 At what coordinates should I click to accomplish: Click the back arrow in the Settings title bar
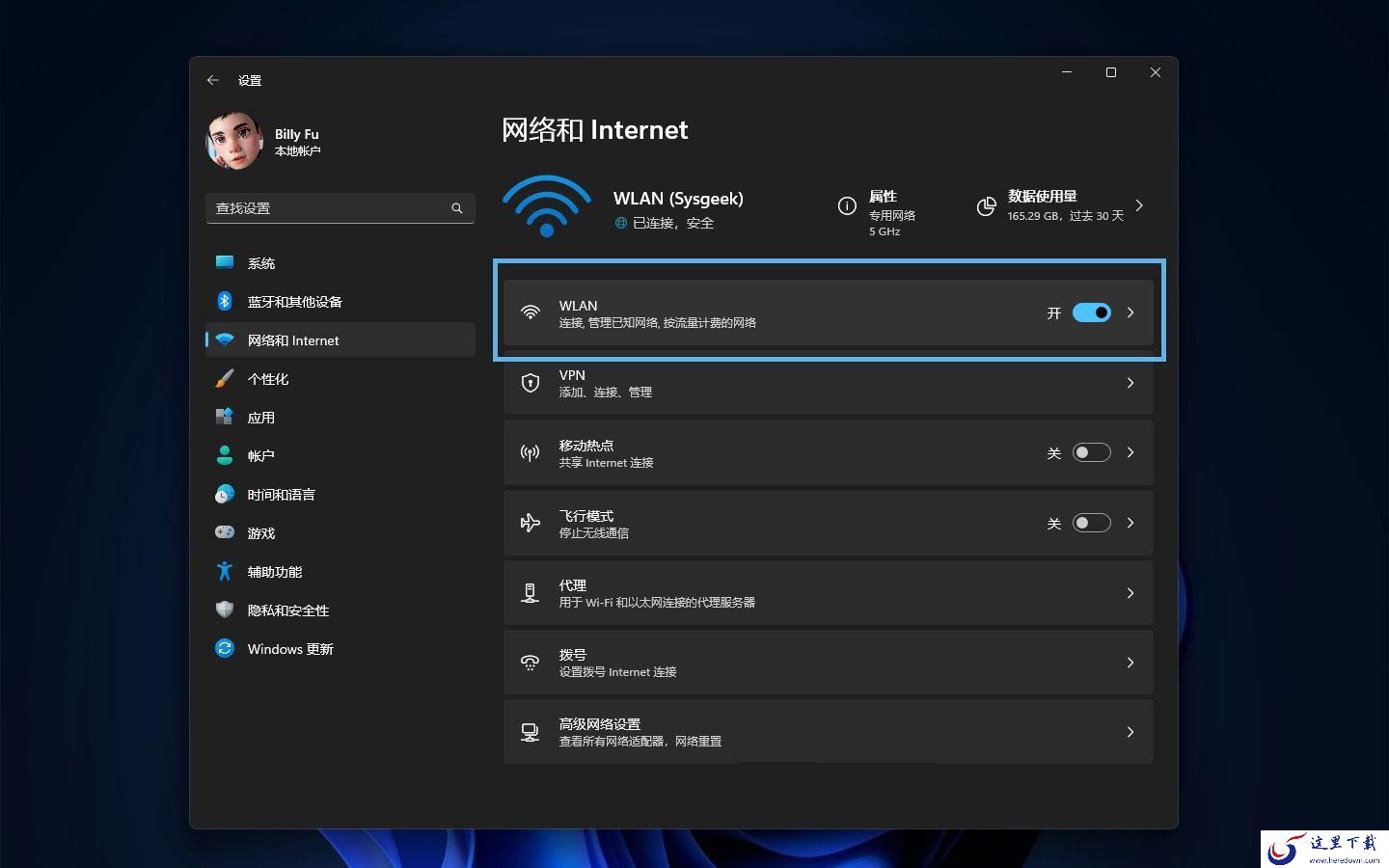pyautogui.click(x=213, y=80)
